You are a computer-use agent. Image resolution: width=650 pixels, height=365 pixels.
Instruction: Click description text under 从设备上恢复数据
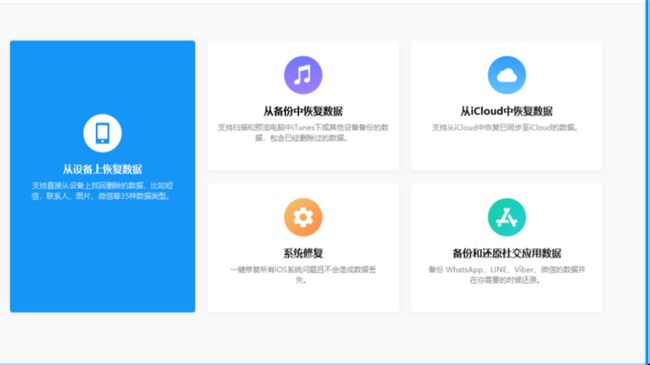[x=102, y=191]
